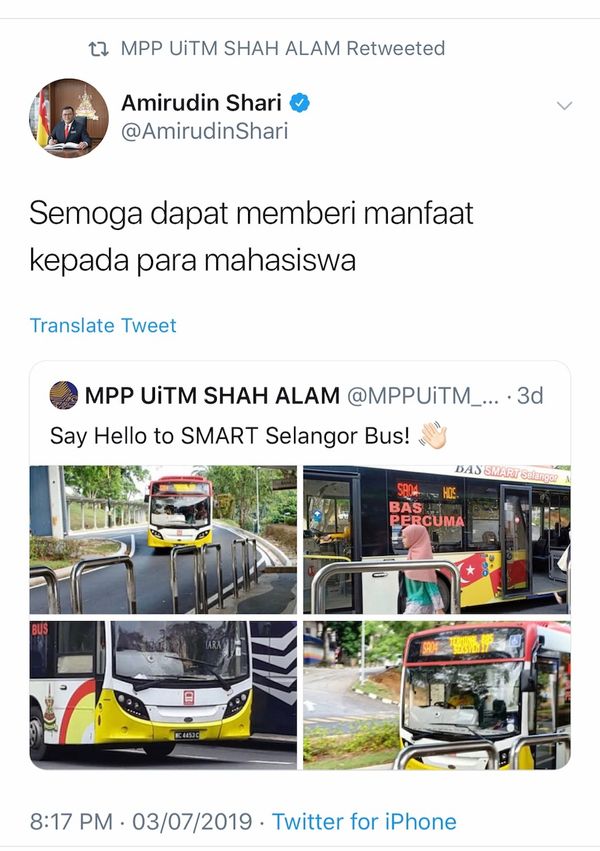Open the @AmirudinShari handle
600x851 pixels.
click(x=205, y=131)
